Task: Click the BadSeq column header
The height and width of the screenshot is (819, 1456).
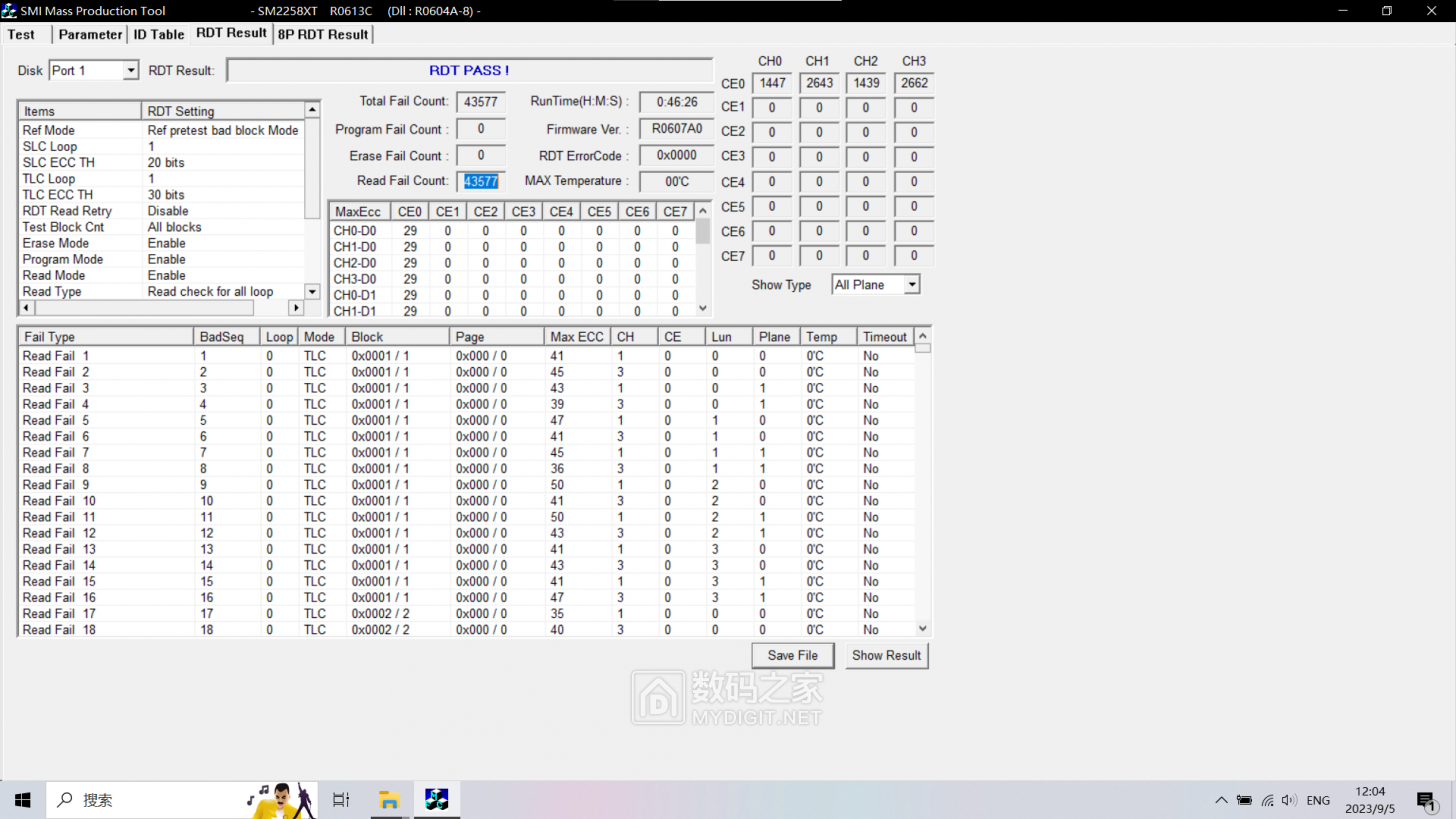Action: (228, 337)
